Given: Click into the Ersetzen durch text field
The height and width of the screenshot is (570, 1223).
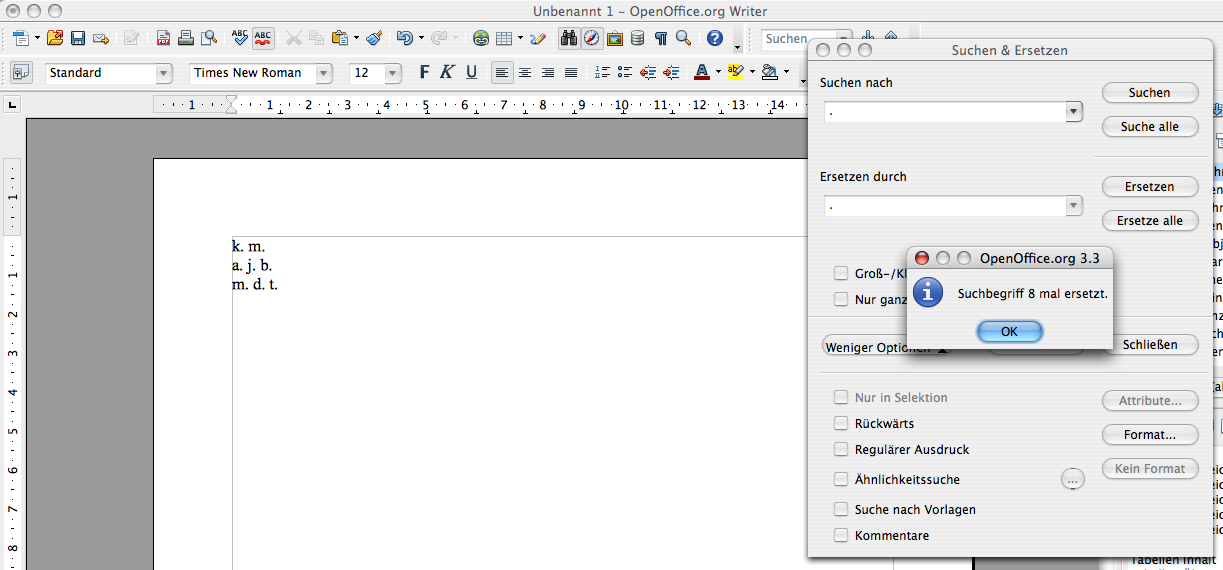Looking at the screenshot, I should point(944,206).
